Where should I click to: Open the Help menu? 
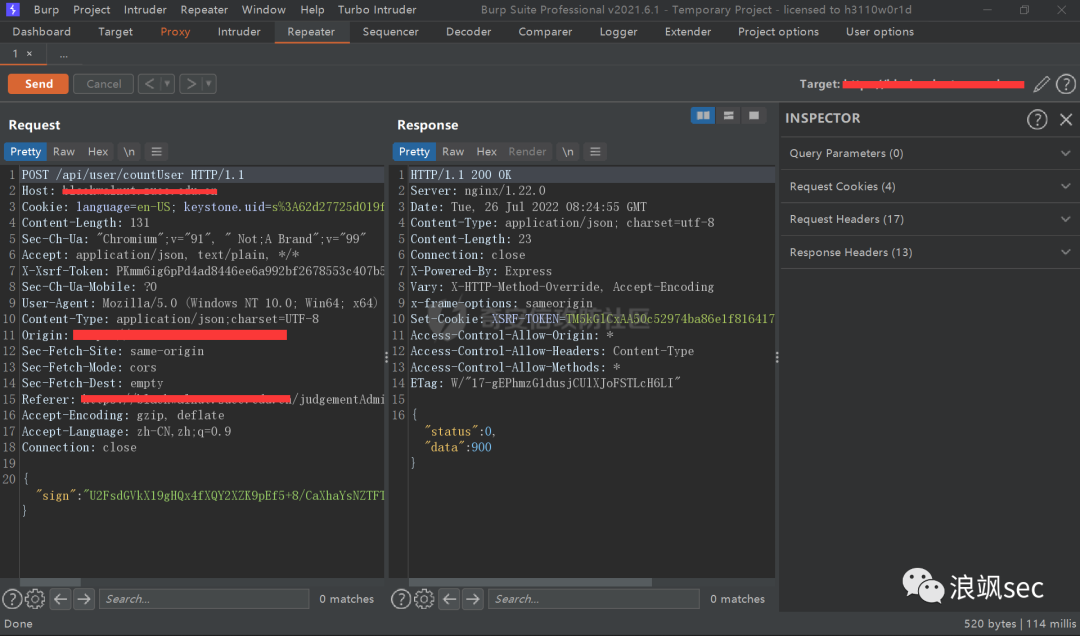(x=312, y=10)
